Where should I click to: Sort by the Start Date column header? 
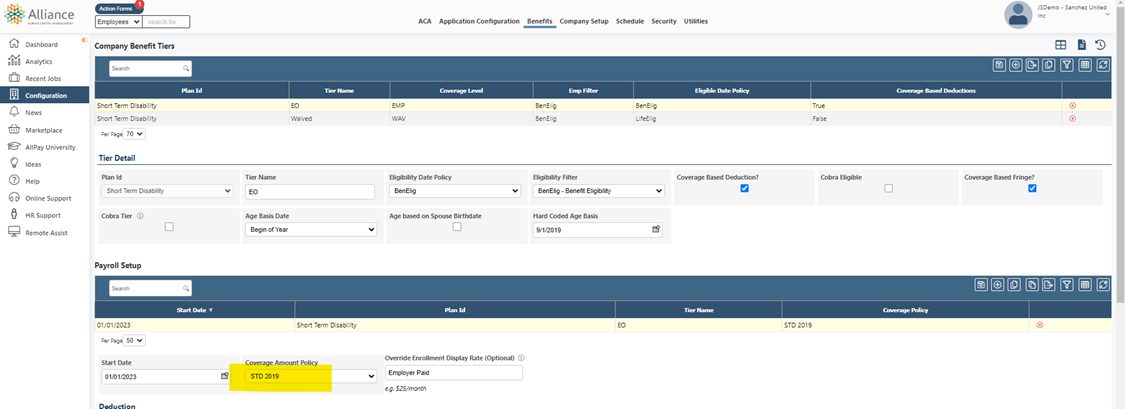[195, 310]
